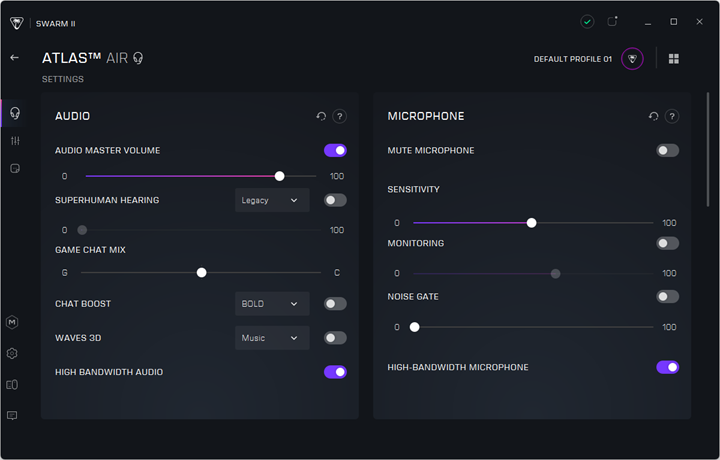Open help for the Microphone section
This screenshot has width=720, height=460.
[x=672, y=116]
